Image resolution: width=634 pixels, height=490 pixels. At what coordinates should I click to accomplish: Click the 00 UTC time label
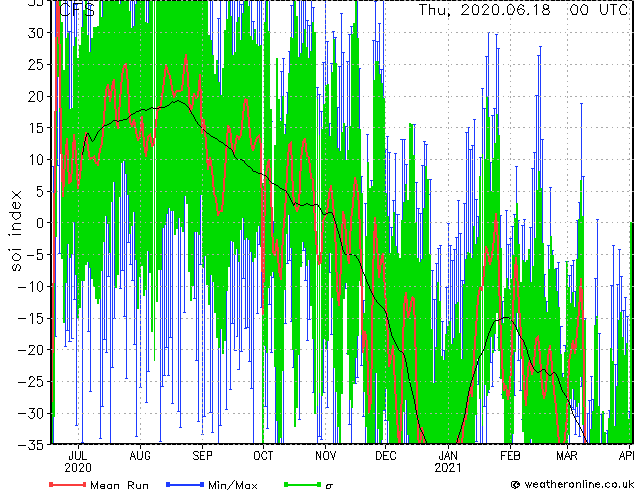[x=599, y=10]
